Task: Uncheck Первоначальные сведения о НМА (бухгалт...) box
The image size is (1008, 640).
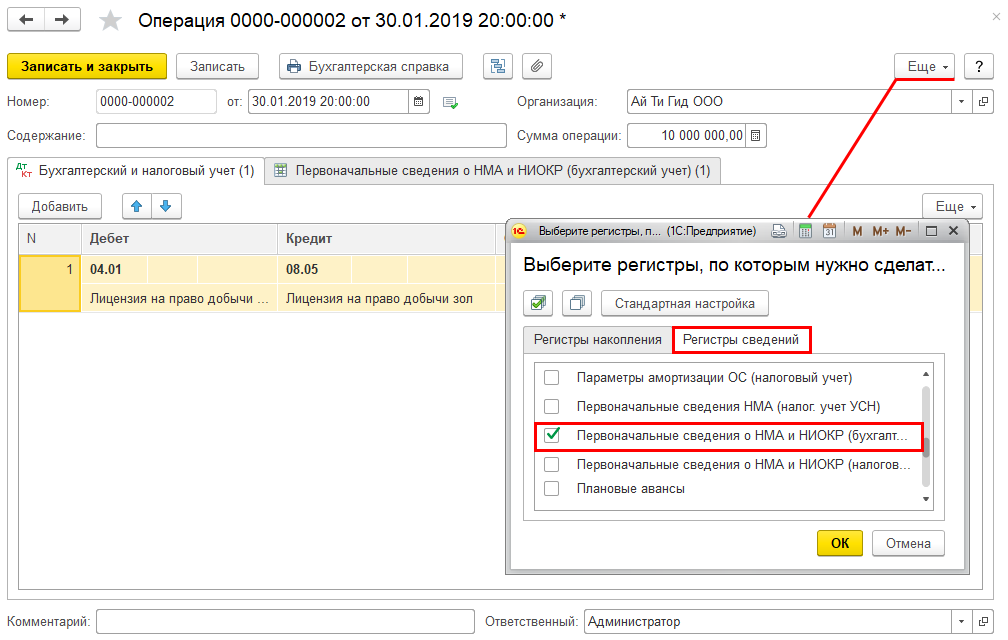Action: coord(552,435)
